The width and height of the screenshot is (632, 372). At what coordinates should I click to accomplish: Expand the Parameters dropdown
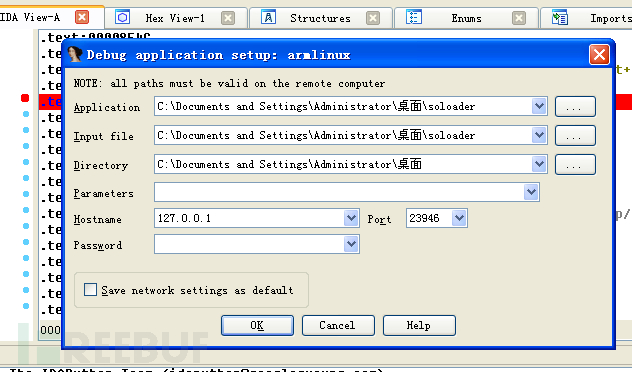coord(531,192)
